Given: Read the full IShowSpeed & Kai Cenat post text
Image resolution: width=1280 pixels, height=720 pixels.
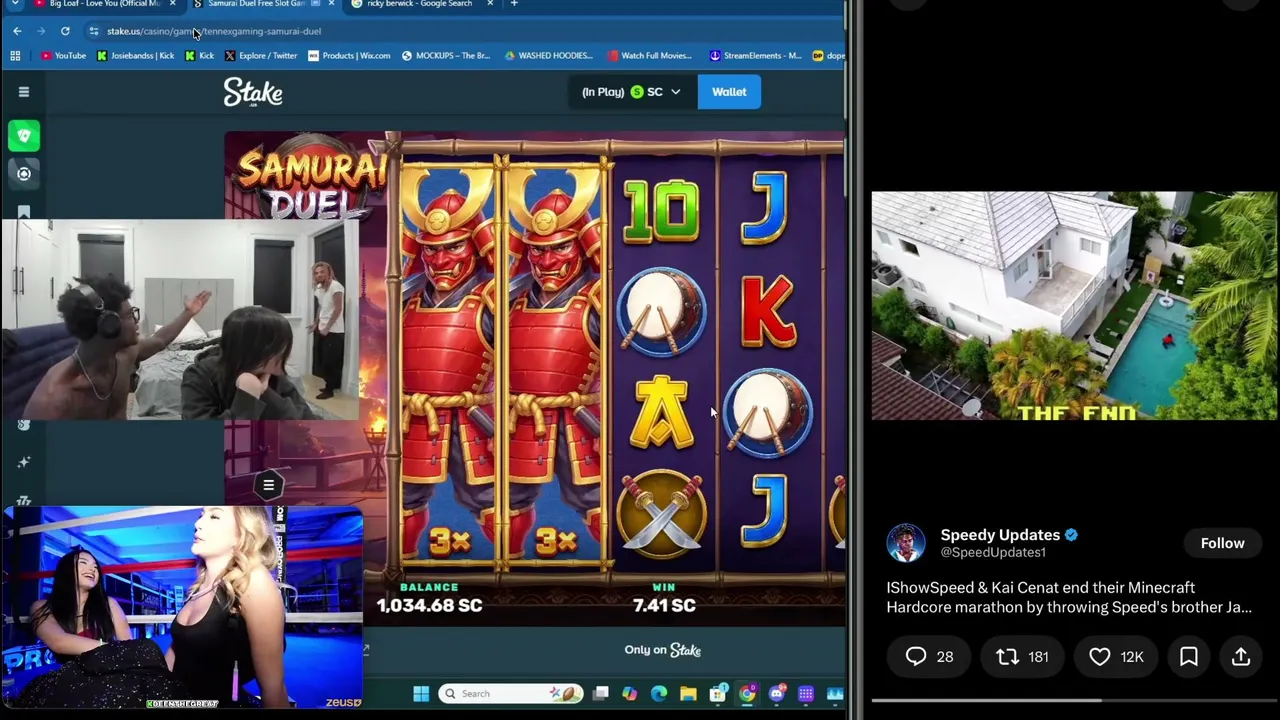Looking at the screenshot, I should [x=1068, y=597].
